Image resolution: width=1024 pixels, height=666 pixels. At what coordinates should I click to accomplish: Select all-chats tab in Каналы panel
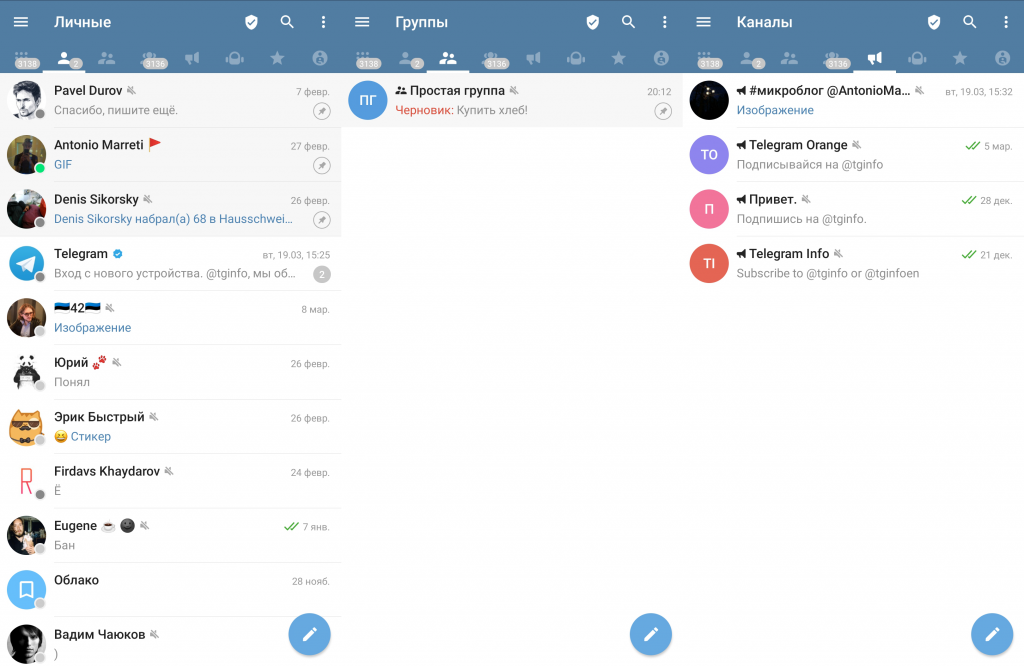pos(709,59)
